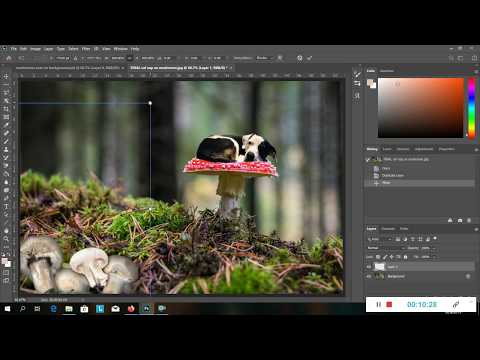Image resolution: width=480 pixels, height=360 pixels.
Task: Open the layer filter Kind dropdown
Action: click(x=380, y=239)
